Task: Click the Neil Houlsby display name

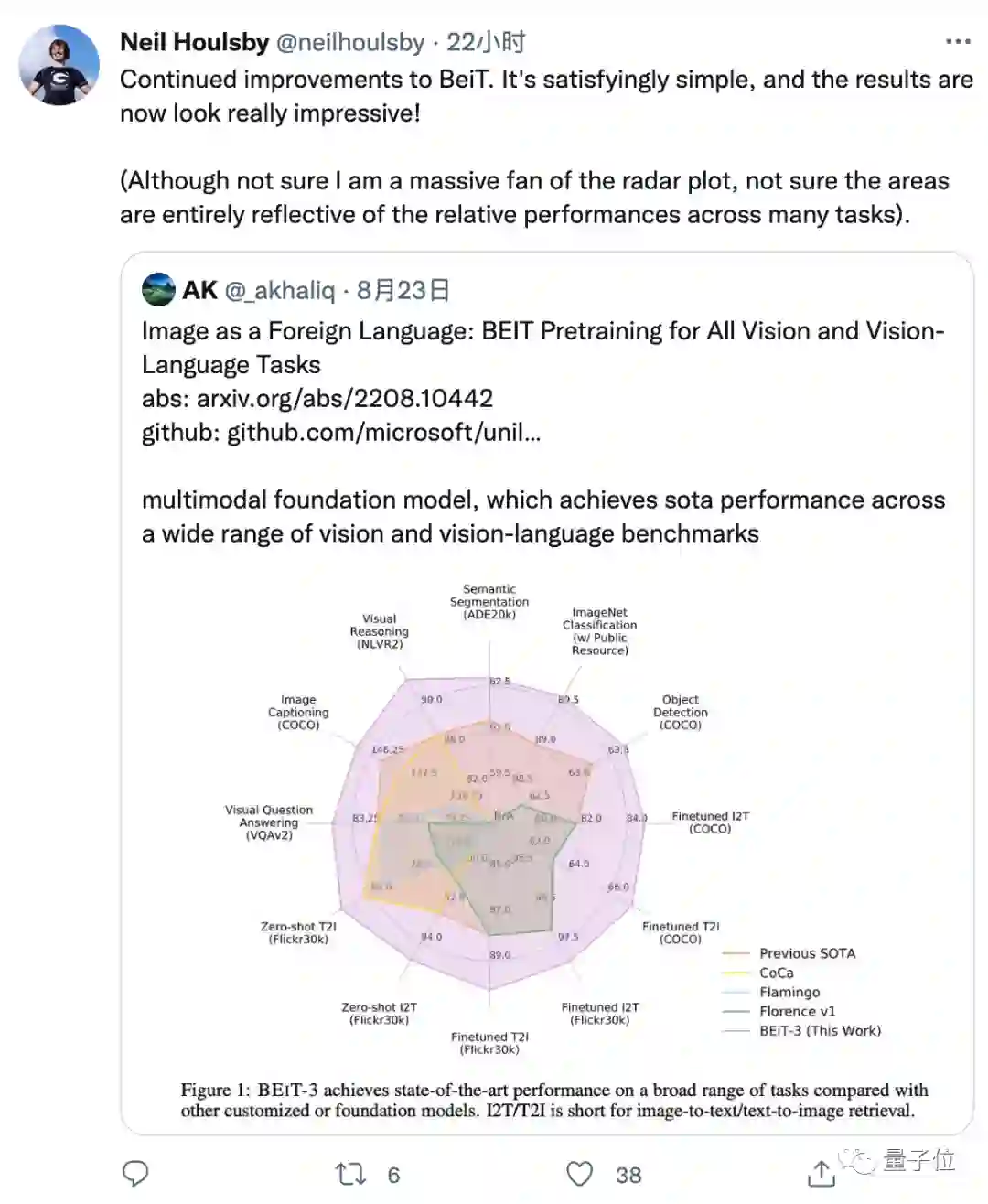Action: point(194,42)
